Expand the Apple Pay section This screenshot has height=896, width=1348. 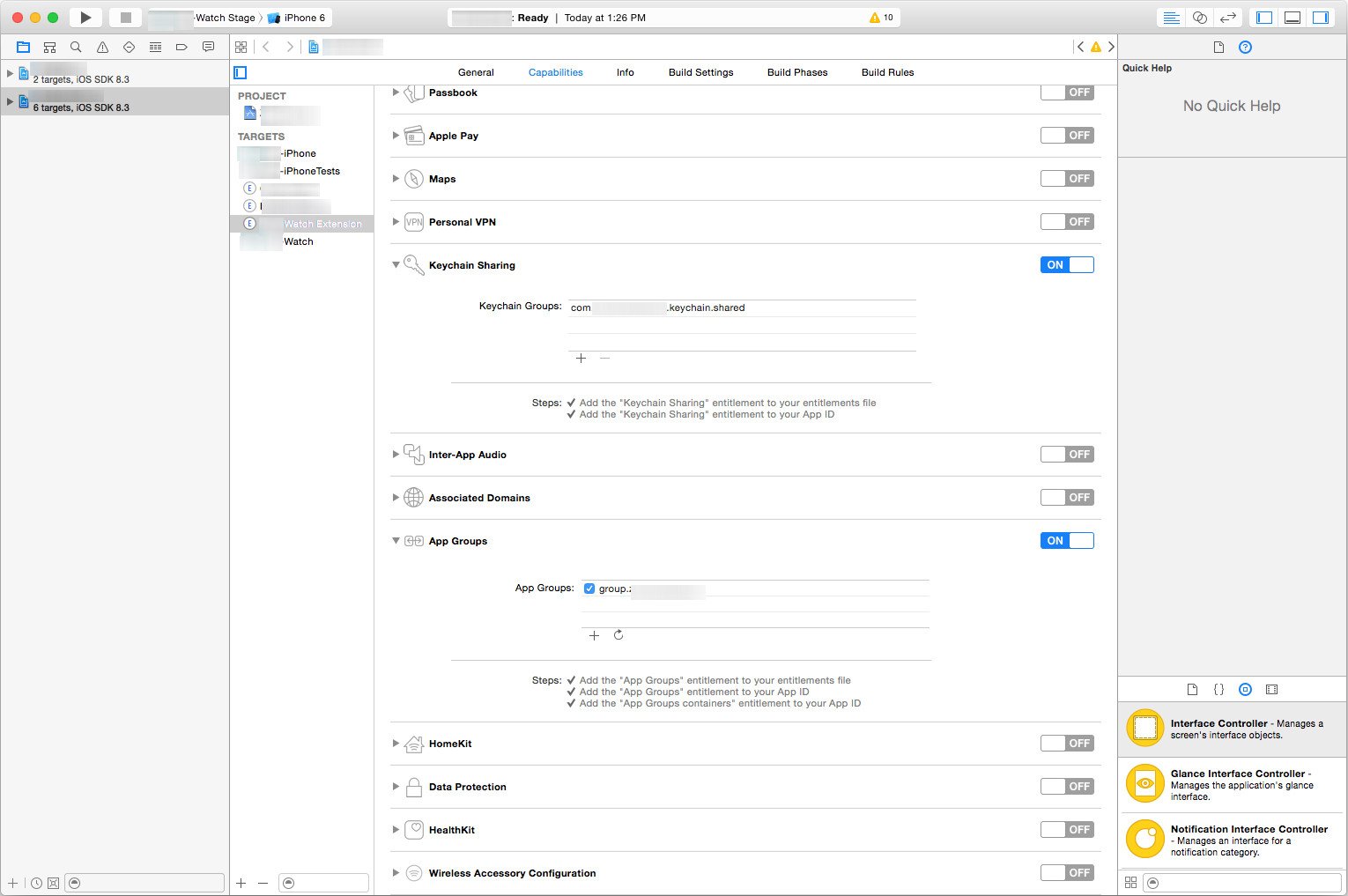(396, 136)
